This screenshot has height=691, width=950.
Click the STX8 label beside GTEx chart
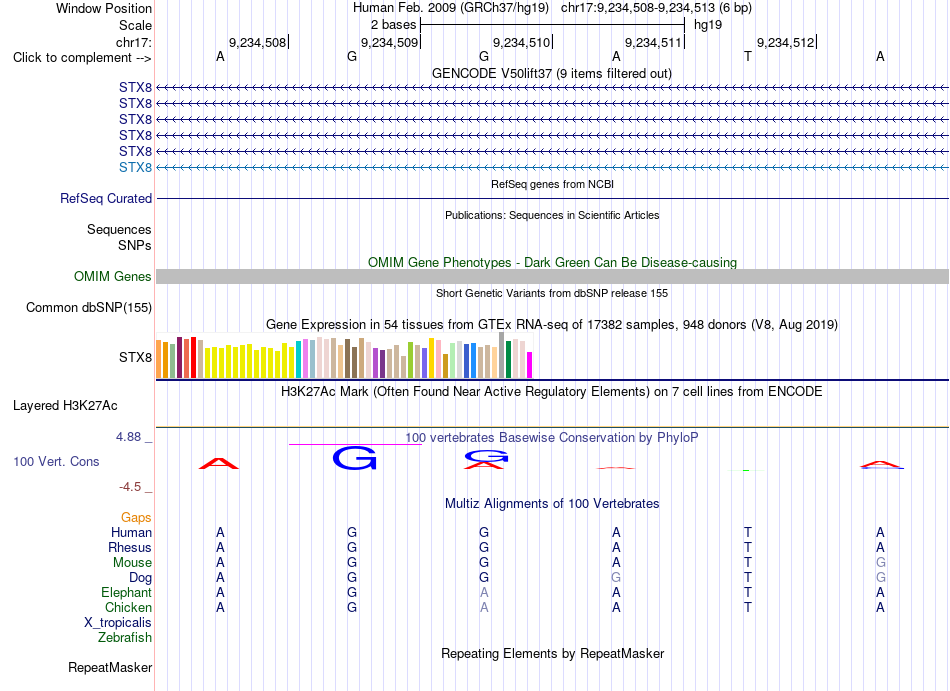135,357
